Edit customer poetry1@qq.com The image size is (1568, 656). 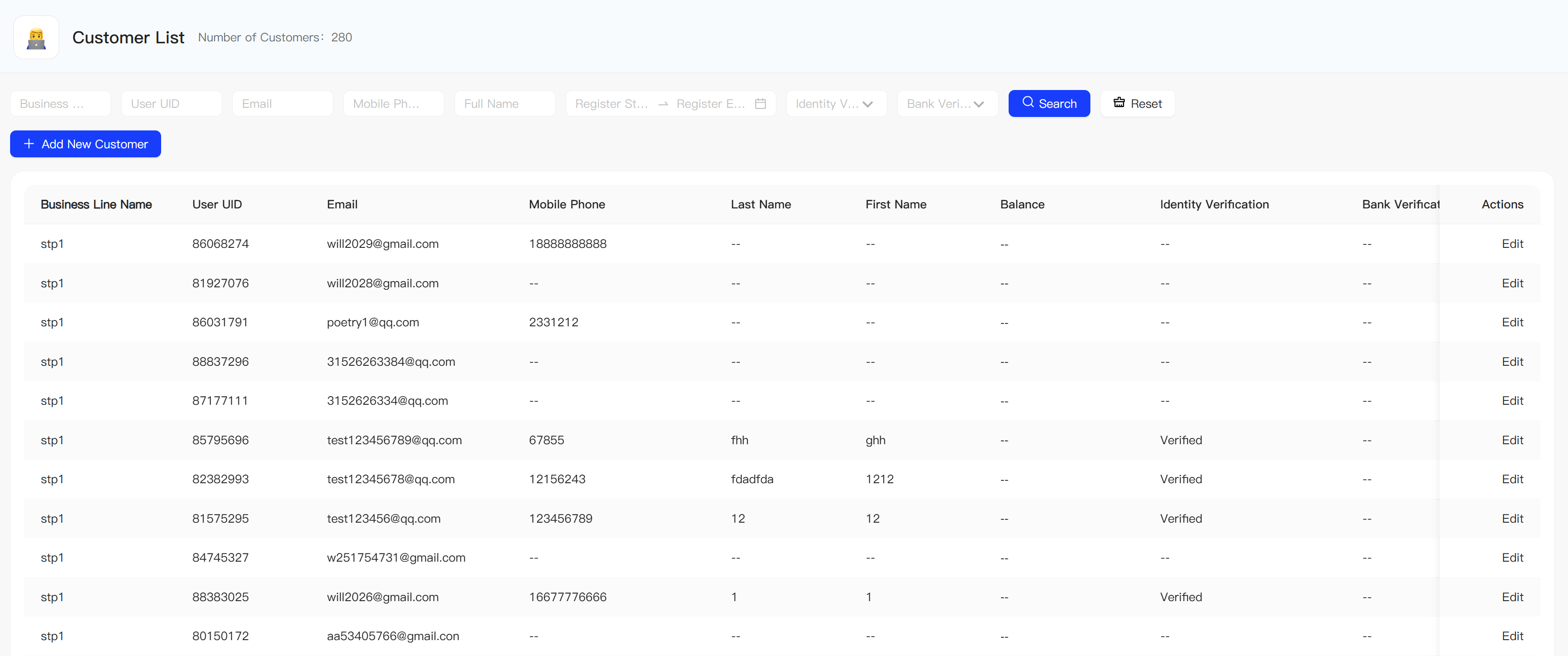pos(1512,322)
